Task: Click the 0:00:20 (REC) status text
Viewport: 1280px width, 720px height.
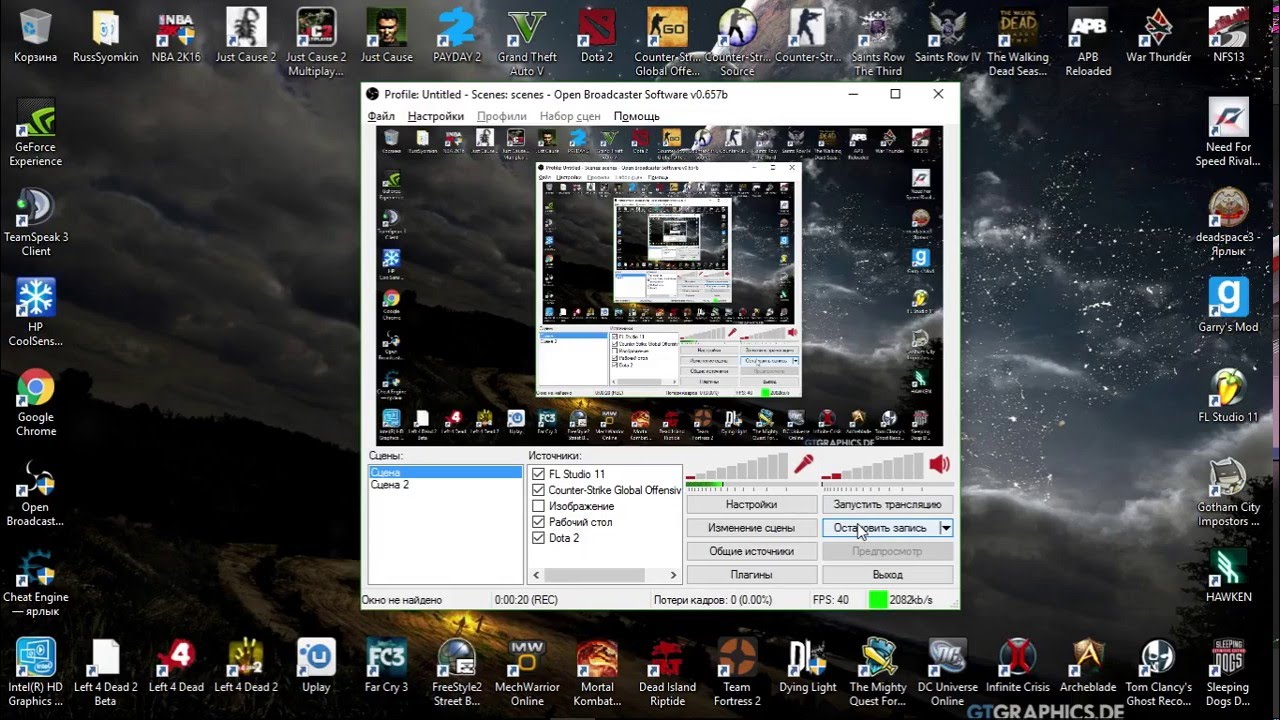Action: point(526,600)
